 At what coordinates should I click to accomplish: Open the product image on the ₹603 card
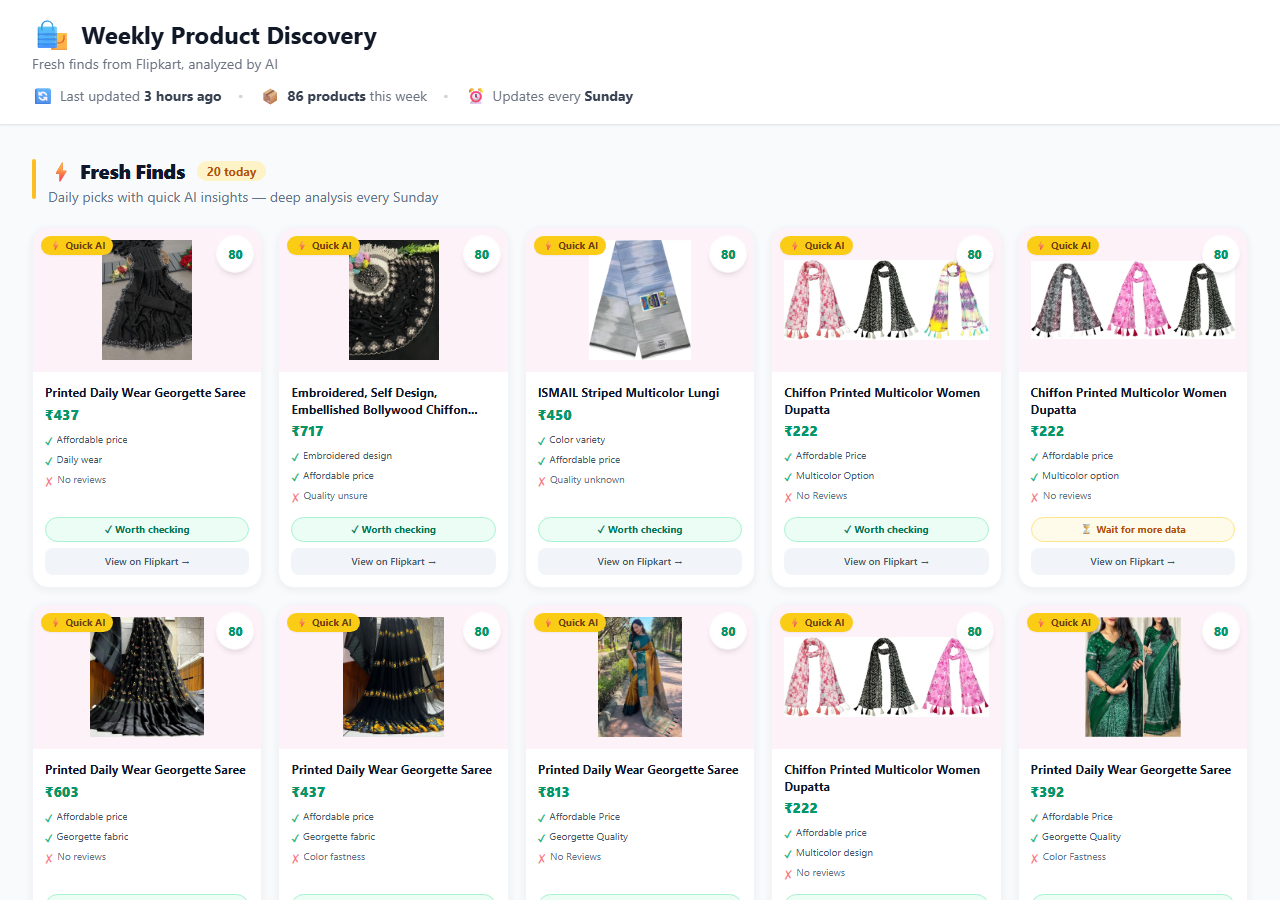point(147,677)
